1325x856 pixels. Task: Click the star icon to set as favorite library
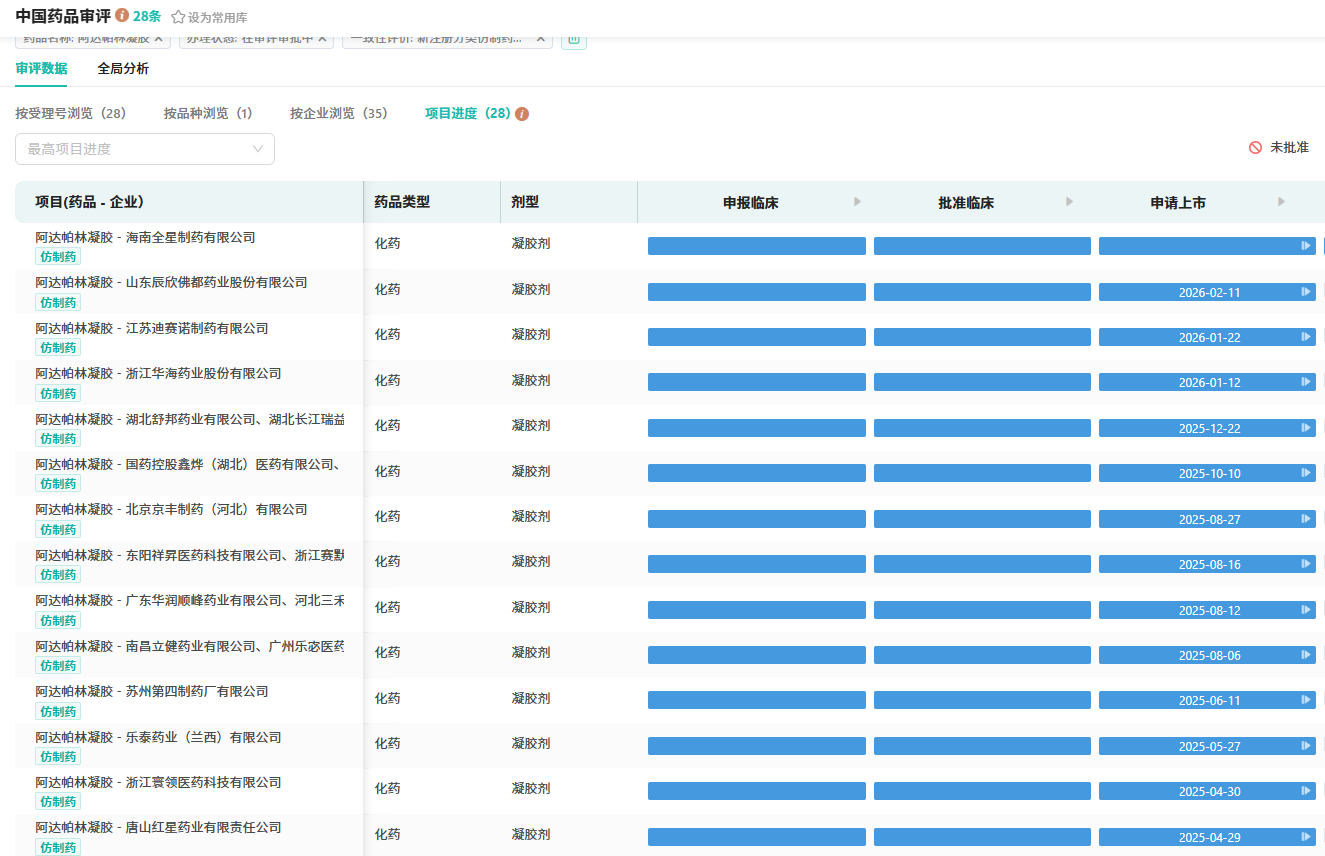tap(178, 17)
